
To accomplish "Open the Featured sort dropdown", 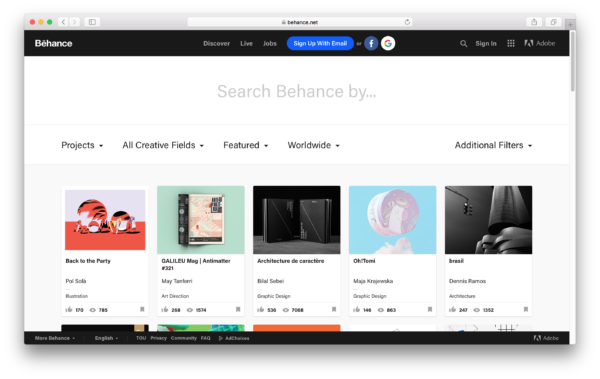I will 246,145.
